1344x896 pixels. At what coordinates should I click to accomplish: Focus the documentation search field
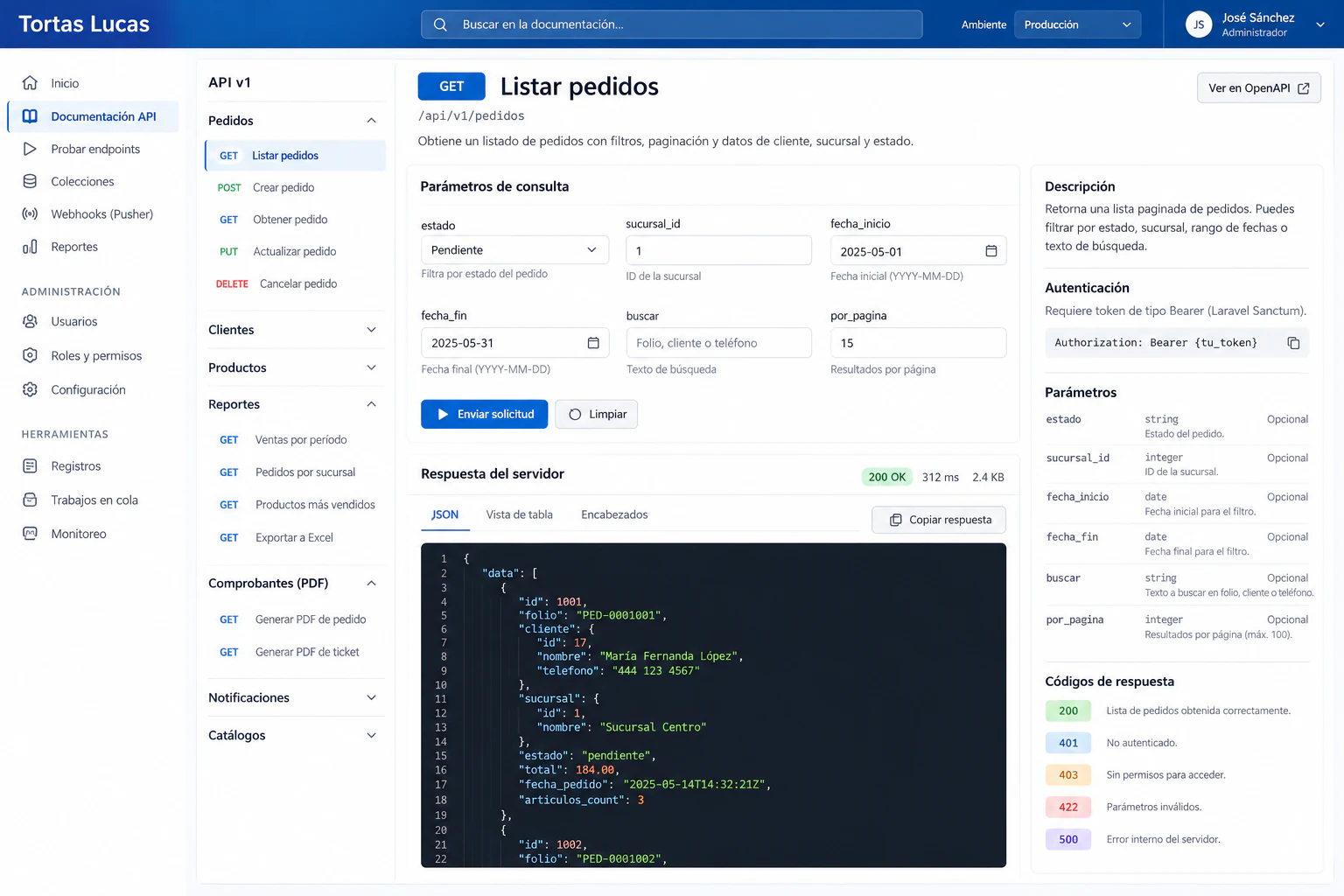[x=671, y=24]
